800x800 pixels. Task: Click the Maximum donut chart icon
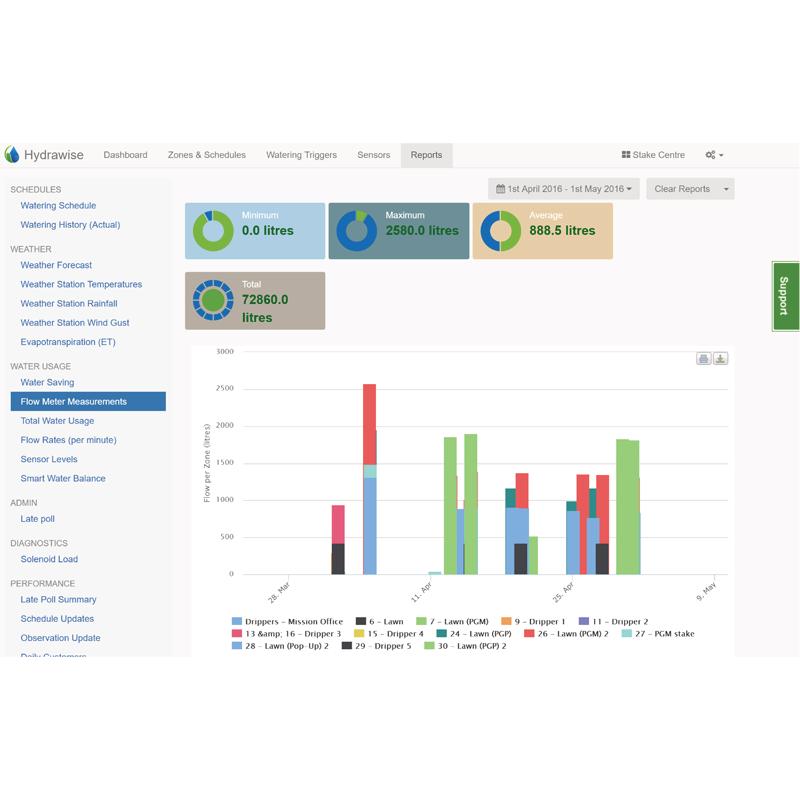pyautogui.click(x=356, y=231)
